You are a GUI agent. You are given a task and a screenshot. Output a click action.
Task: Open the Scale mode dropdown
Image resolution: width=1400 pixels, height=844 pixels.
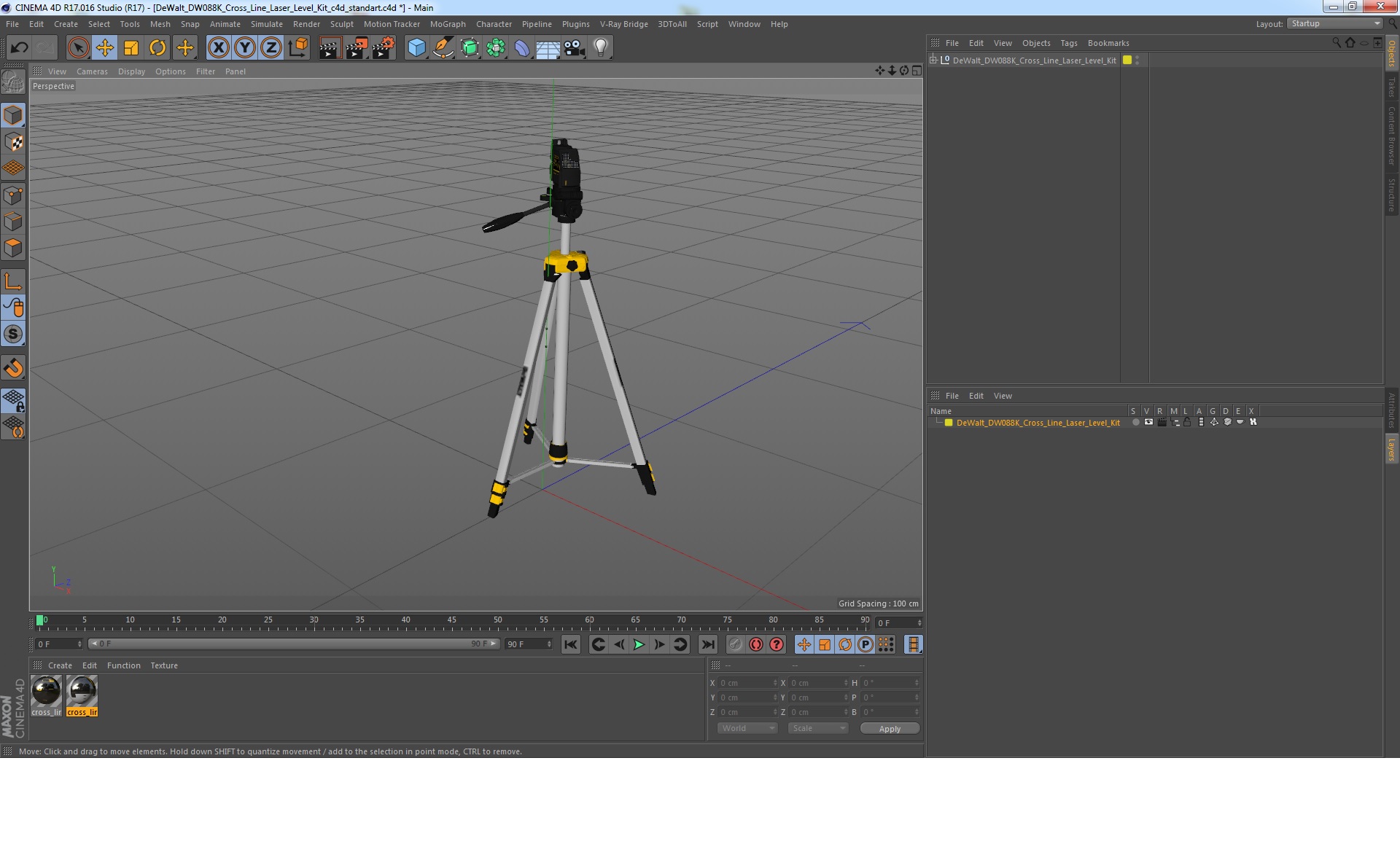coord(817,728)
